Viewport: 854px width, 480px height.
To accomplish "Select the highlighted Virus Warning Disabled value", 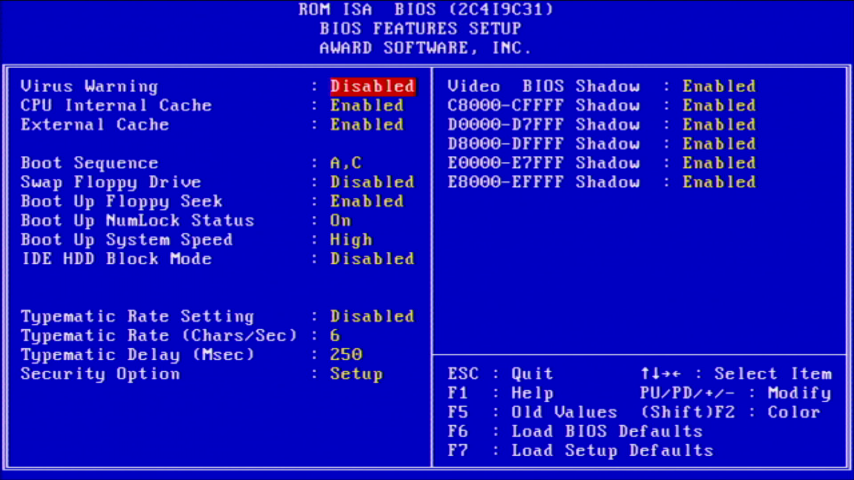I will (372, 87).
